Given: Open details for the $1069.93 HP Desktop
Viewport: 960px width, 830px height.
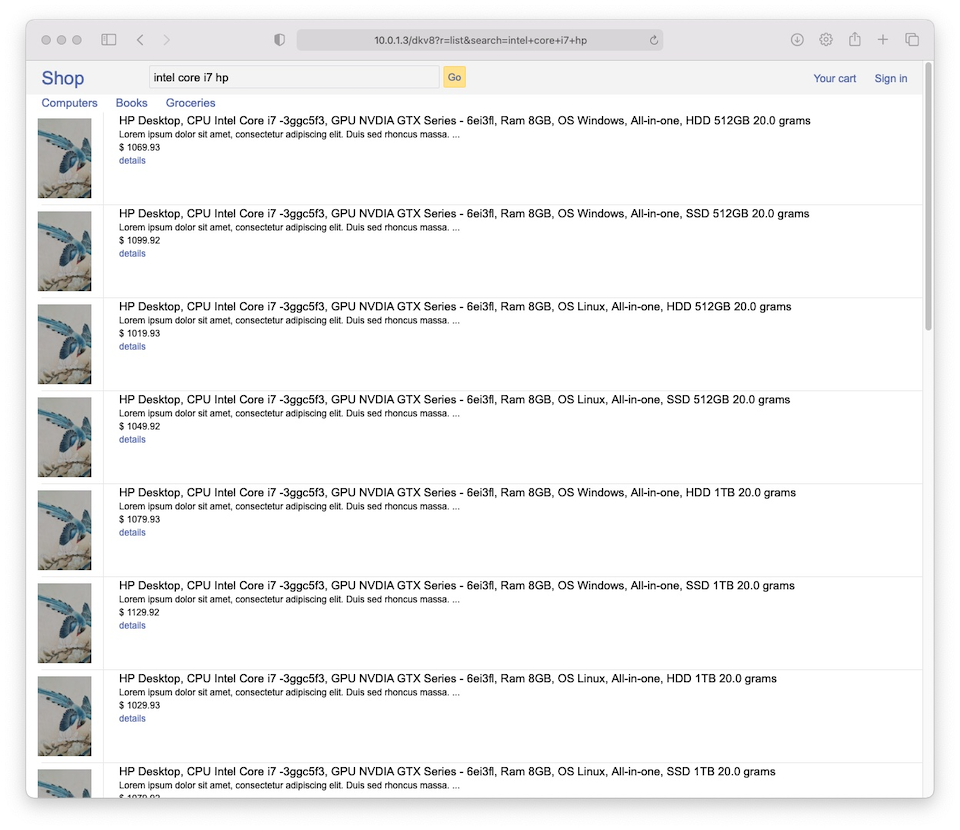Looking at the screenshot, I should [x=132, y=161].
